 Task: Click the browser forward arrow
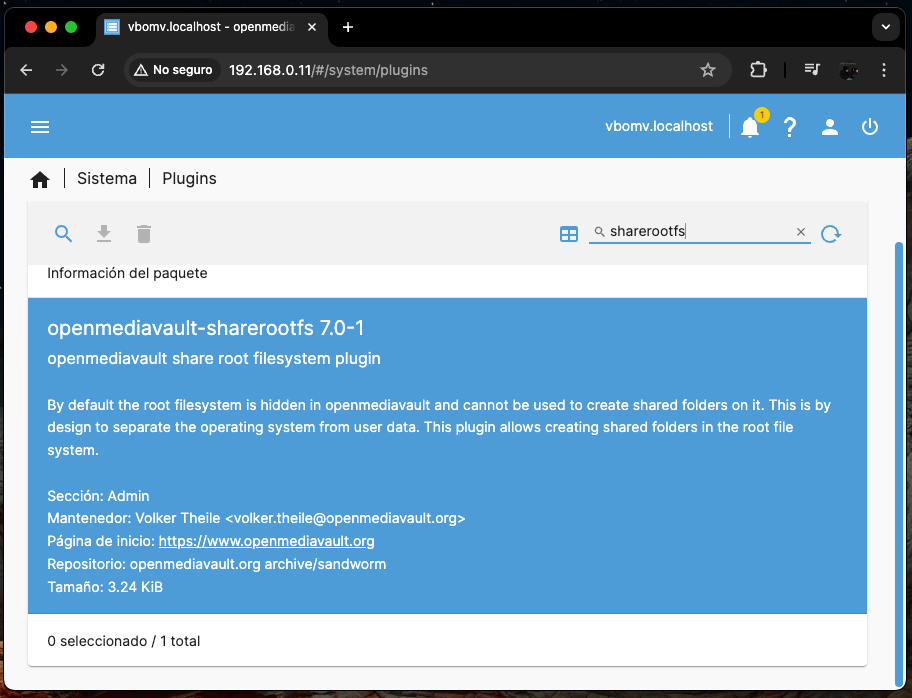click(62, 70)
